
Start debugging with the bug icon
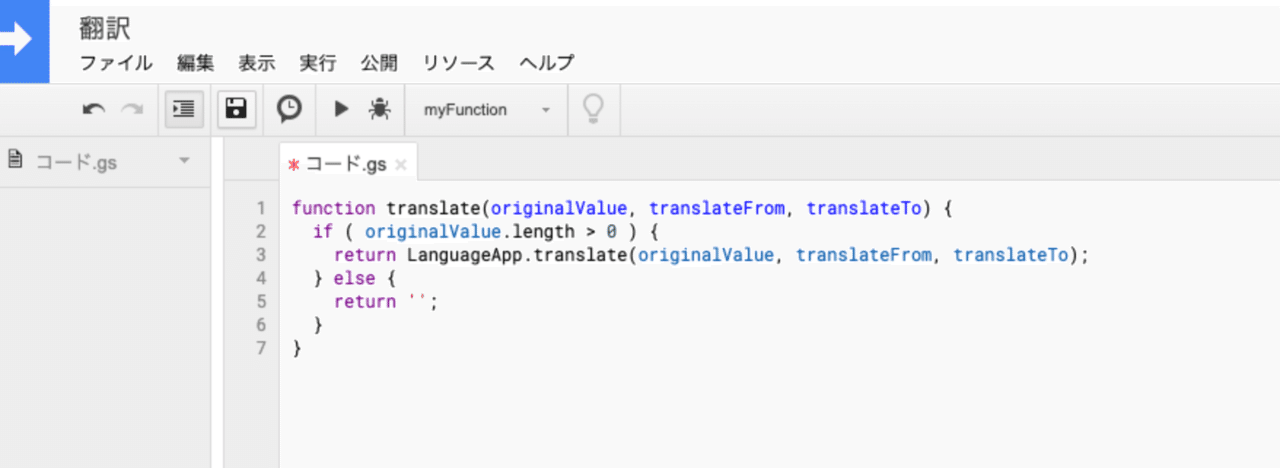point(379,110)
